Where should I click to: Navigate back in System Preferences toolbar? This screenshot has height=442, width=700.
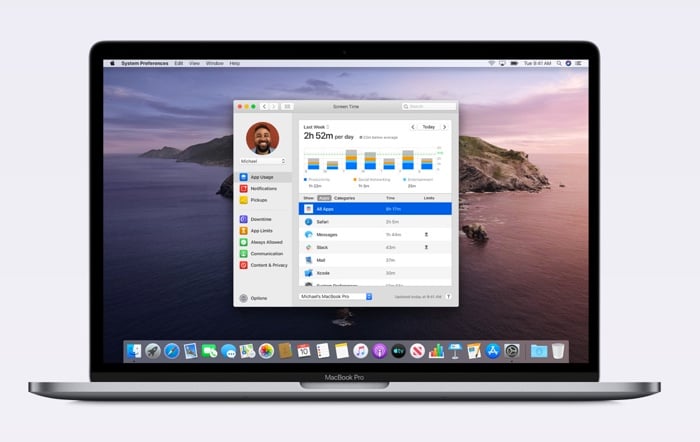tap(264, 106)
